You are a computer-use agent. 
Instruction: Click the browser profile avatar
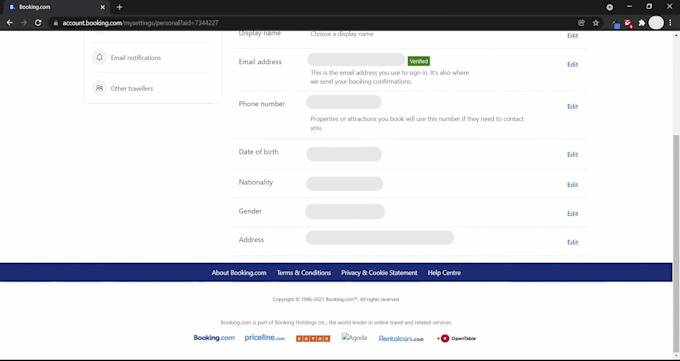click(x=656, y=23)
